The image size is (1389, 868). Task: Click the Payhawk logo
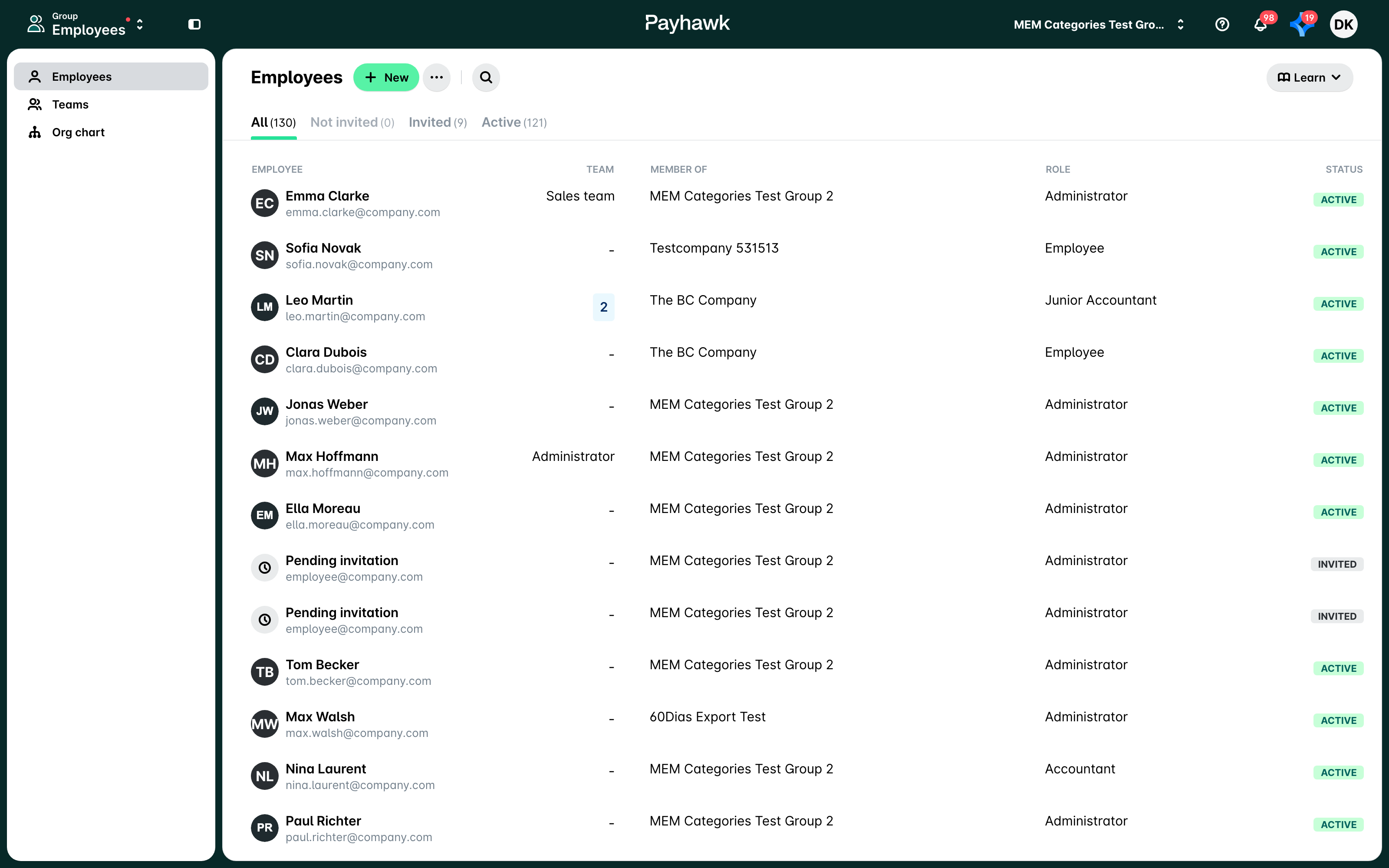pyautogui.click(x=687, y=23)
